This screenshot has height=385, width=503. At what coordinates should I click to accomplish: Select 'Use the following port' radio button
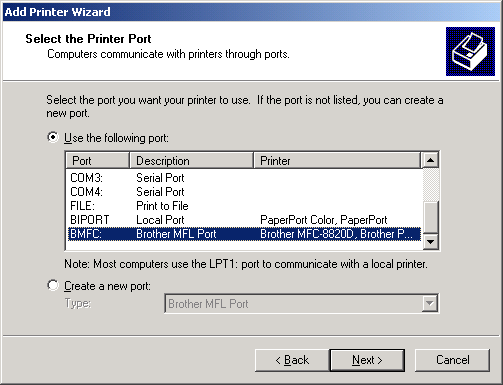53,137
